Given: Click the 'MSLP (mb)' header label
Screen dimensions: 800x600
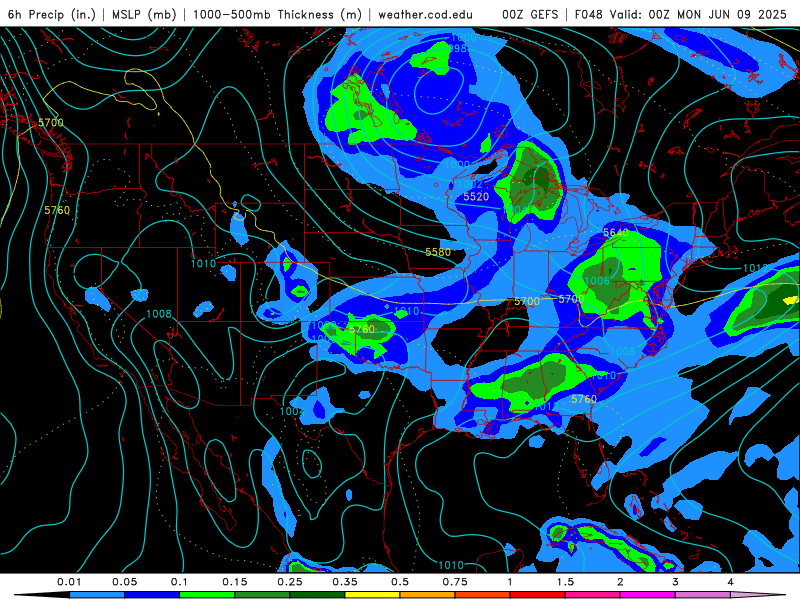Looking at the screenshot, I should coord(142,14).
